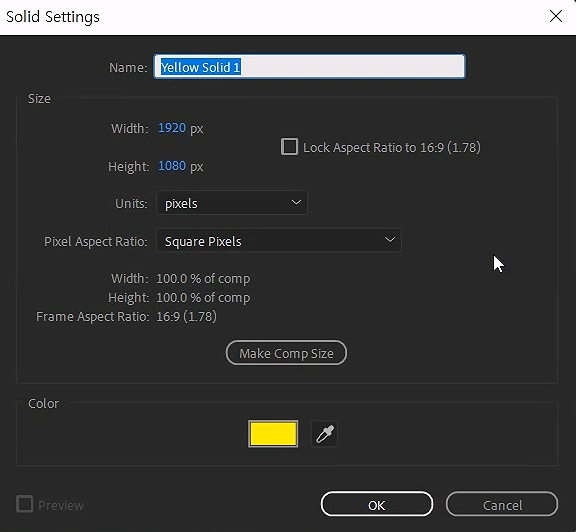
Task: Click the Size section label
Action: (39, 98)
